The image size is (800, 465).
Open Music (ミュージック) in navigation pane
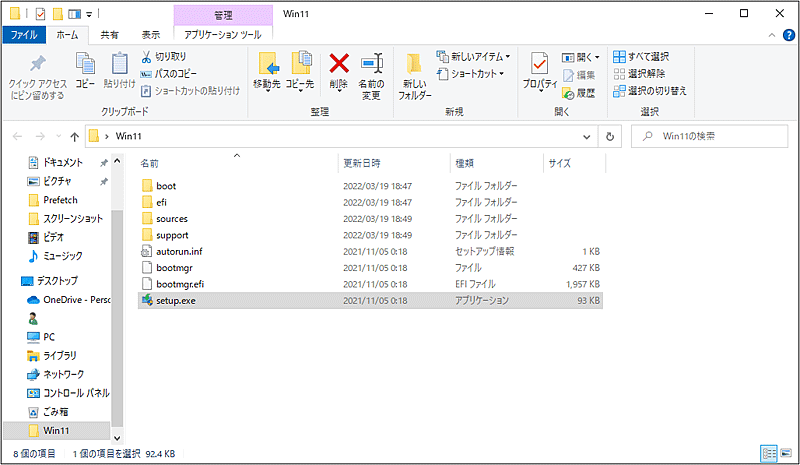(x=55, y=256)
